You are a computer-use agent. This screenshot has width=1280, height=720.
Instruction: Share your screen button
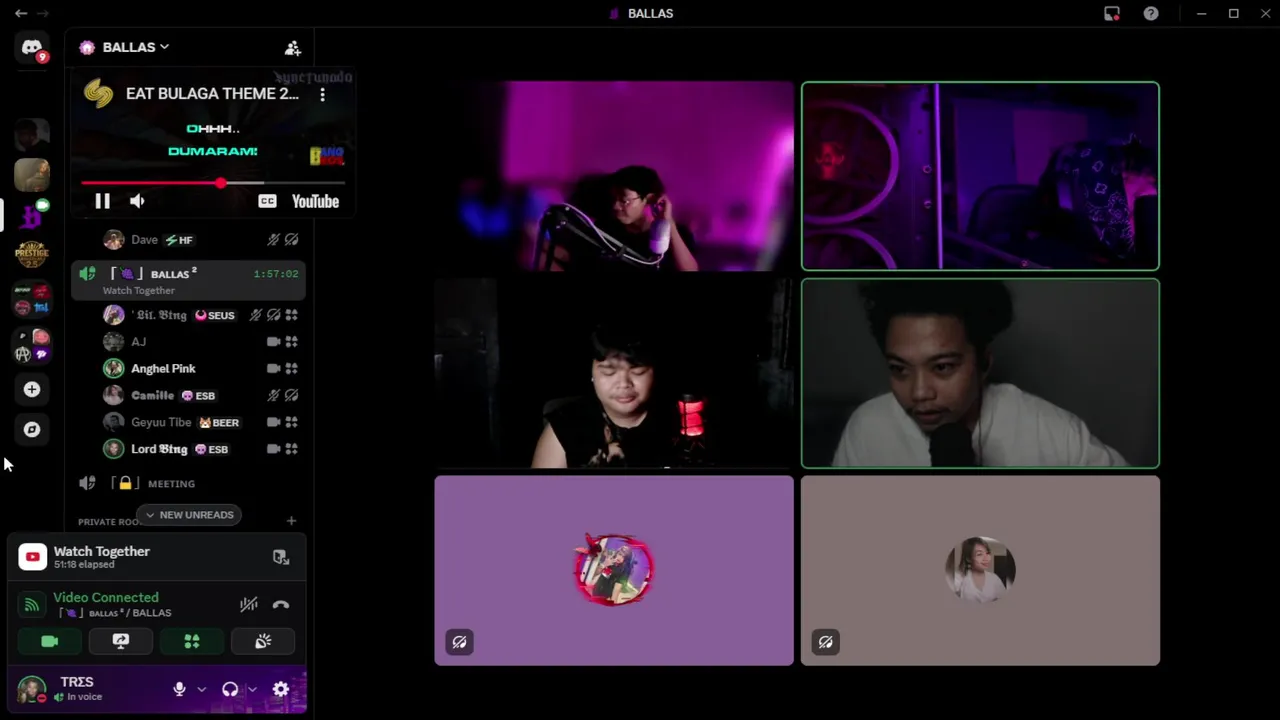(120, 641)
